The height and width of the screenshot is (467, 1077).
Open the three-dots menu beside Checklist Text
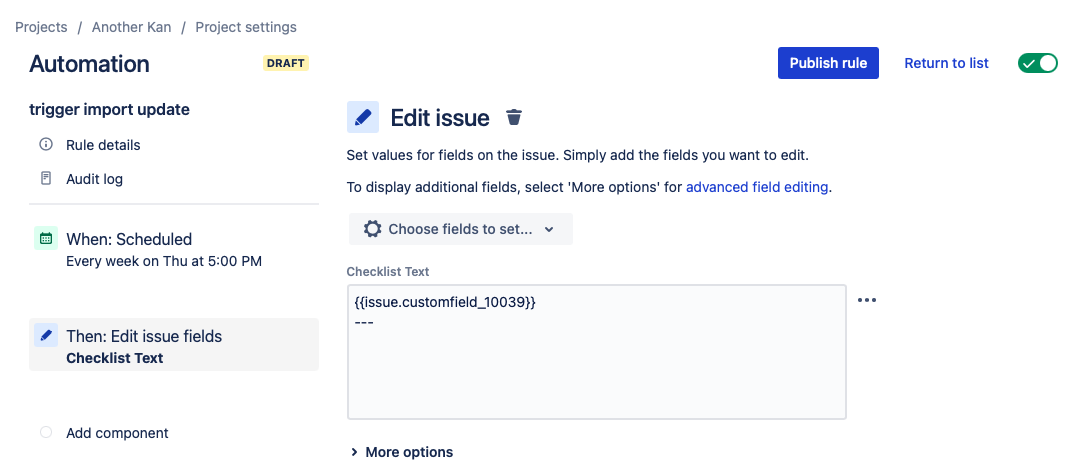(x=867, y=300)
